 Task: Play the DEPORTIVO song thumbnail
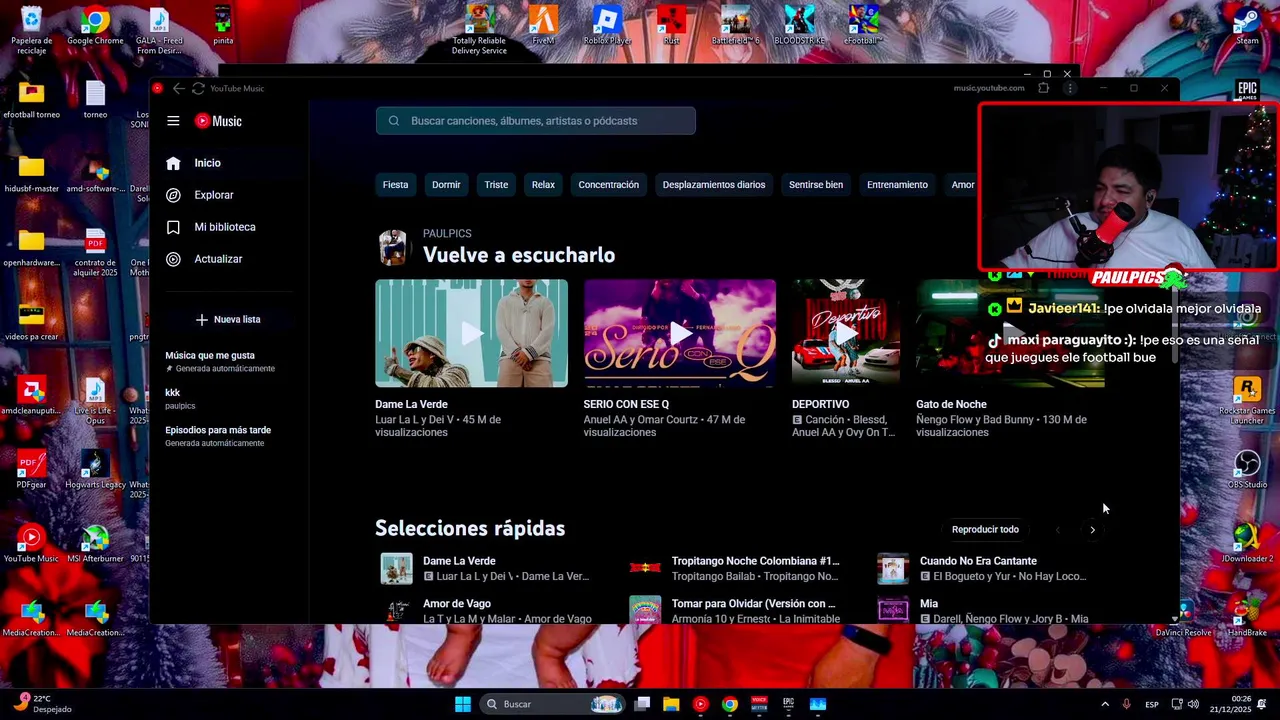click(x=846, y=333)
